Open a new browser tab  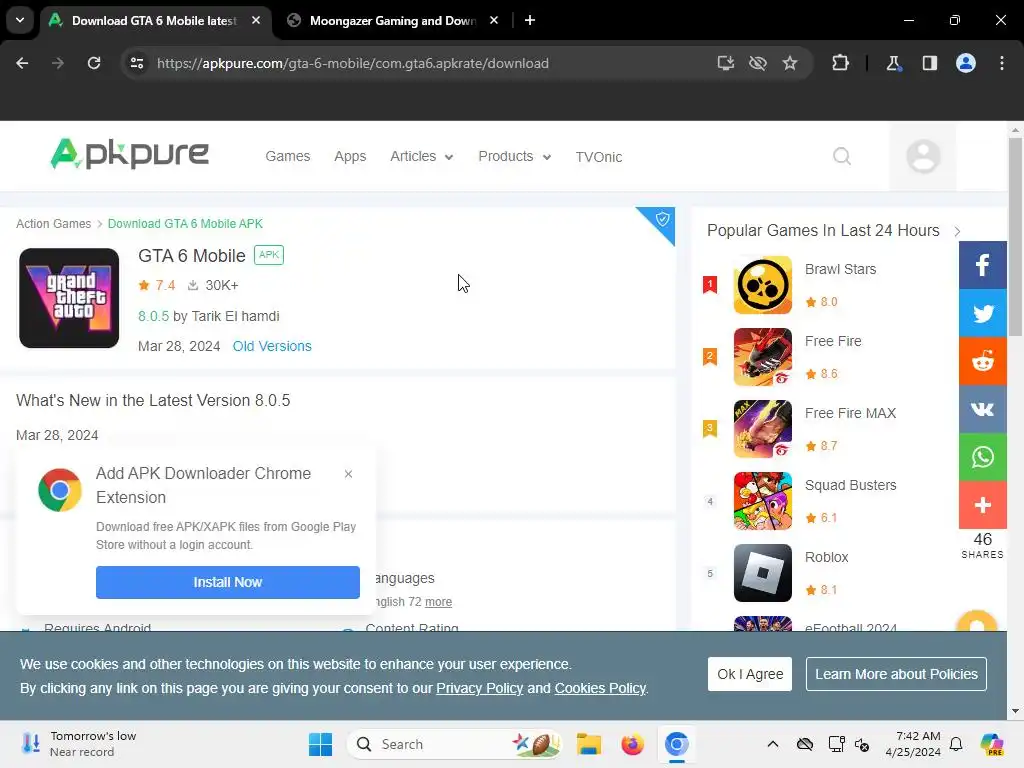tap(530, 20)
